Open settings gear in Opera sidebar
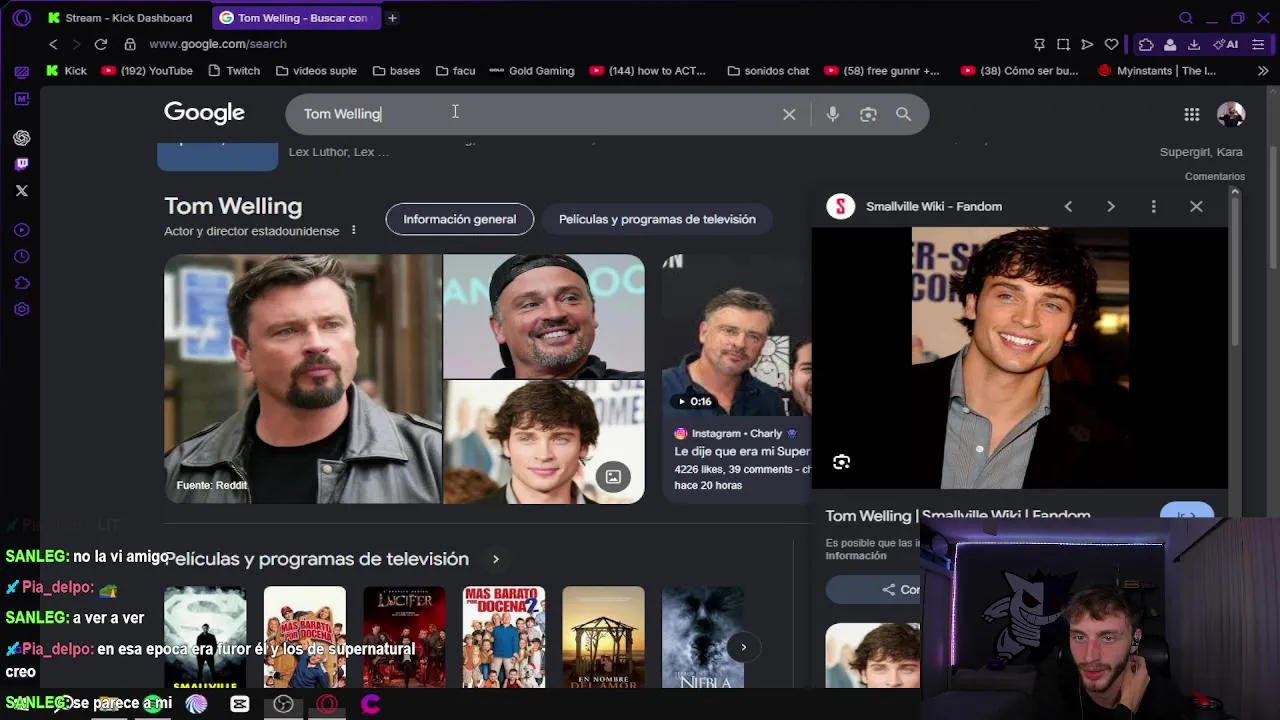The image size is (1280, 720). pyautogui.click(x=22, y=309)
